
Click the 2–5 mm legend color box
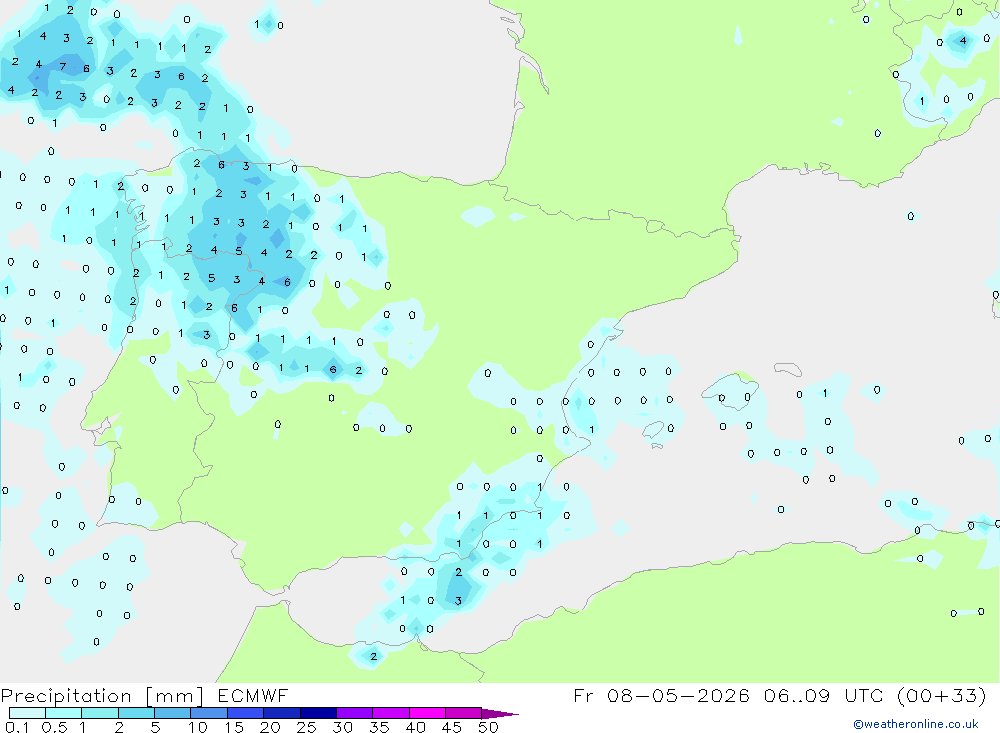click(136, 713)
